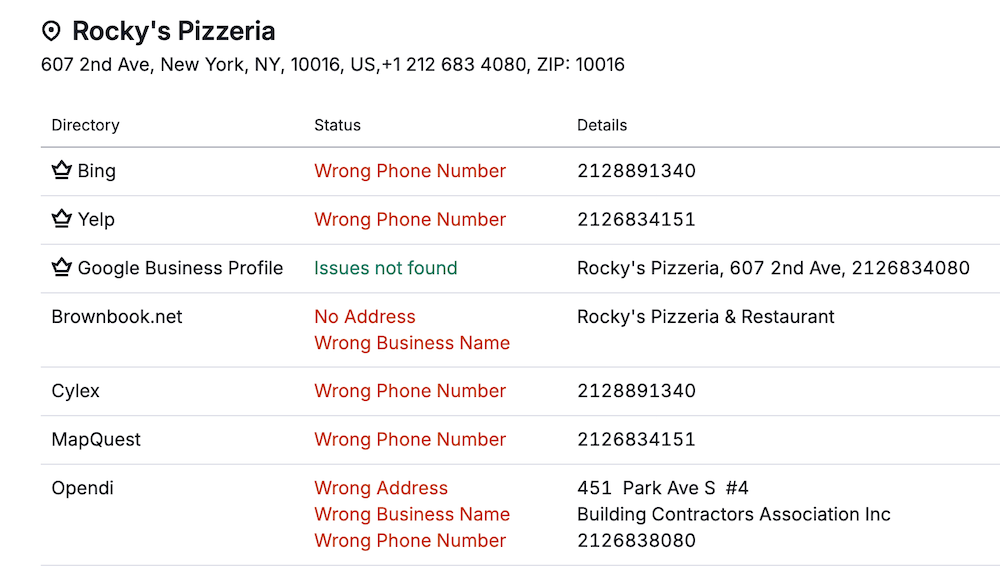
Task: Open the Yelp directory listing
Action: click(x=96, y=219)
